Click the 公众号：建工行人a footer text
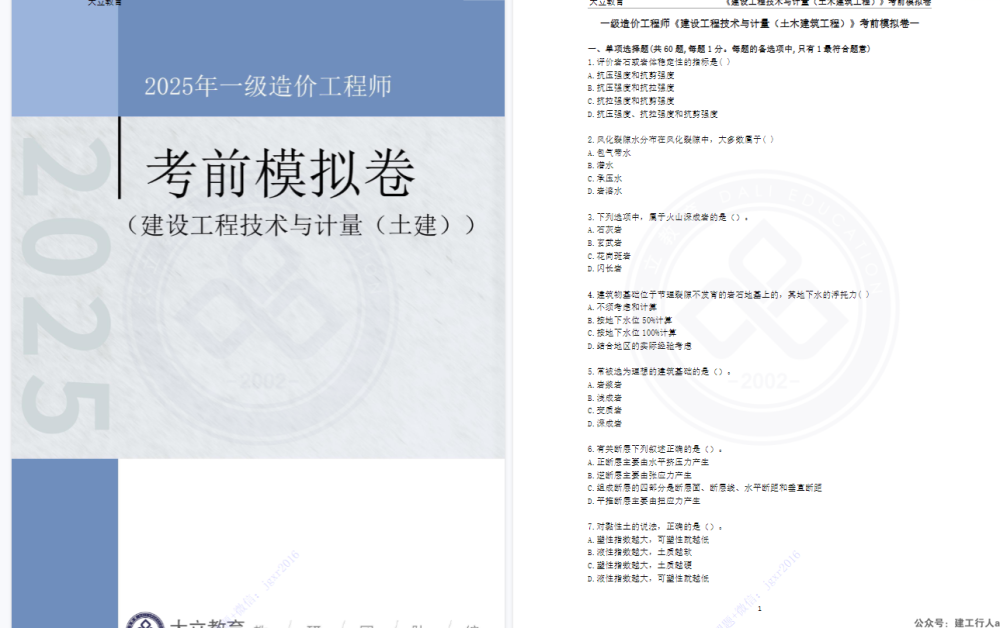The height and width of the screenshot is (628, 1000). point(955,622)
